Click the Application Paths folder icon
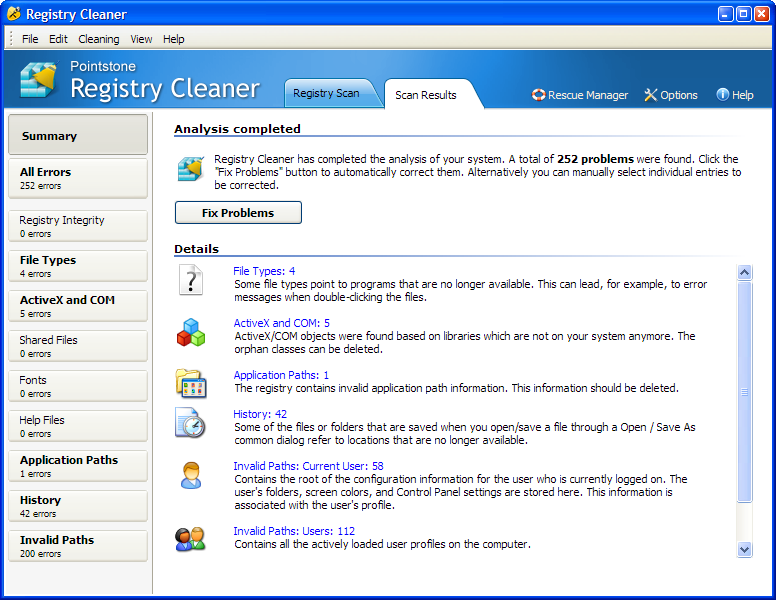This screenshot has width=776, height=600. 191,383
